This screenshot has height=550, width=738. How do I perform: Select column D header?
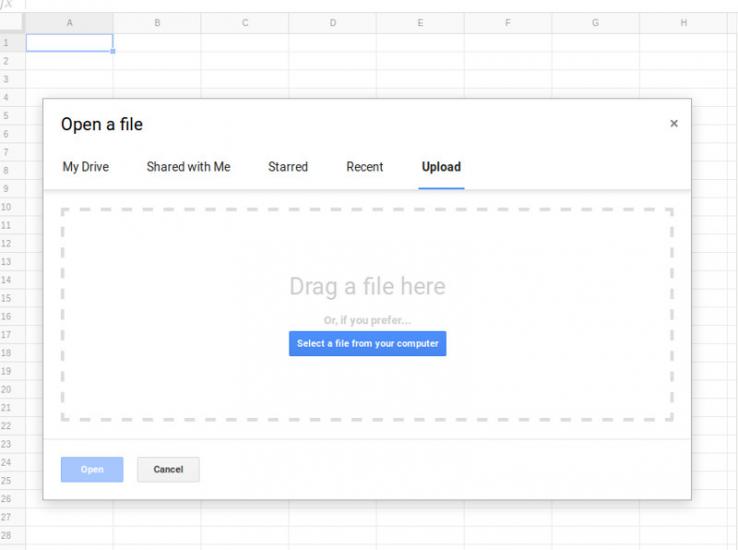[x=332, y=23]
